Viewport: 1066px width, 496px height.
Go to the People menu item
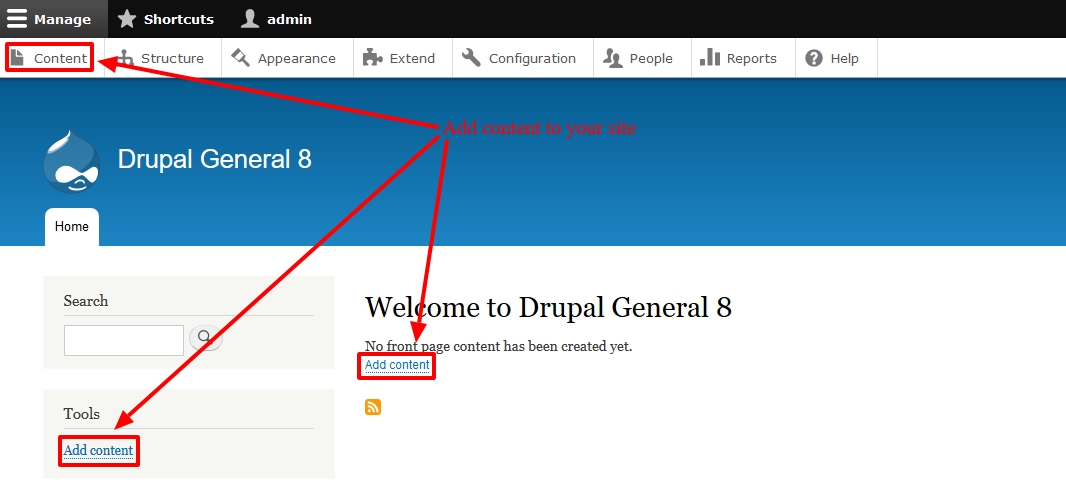coord(642,58)
